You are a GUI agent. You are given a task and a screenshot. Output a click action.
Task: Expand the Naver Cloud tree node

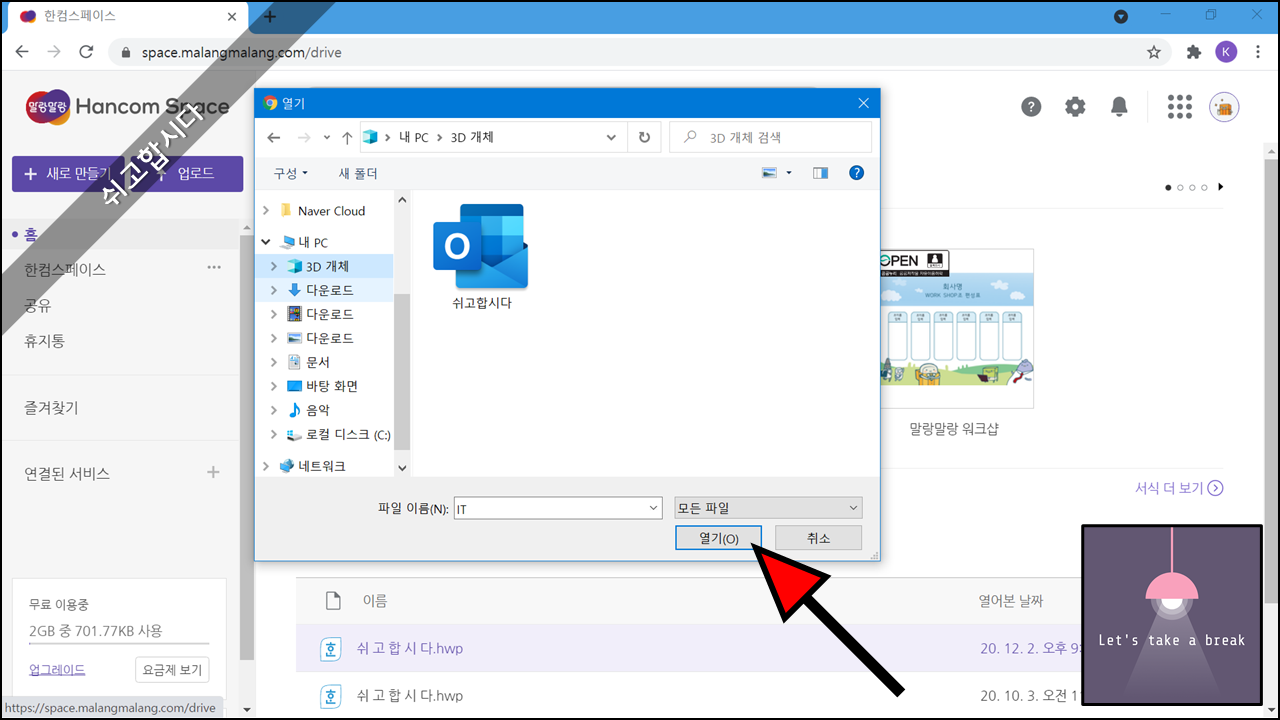[x=266, y=211]
